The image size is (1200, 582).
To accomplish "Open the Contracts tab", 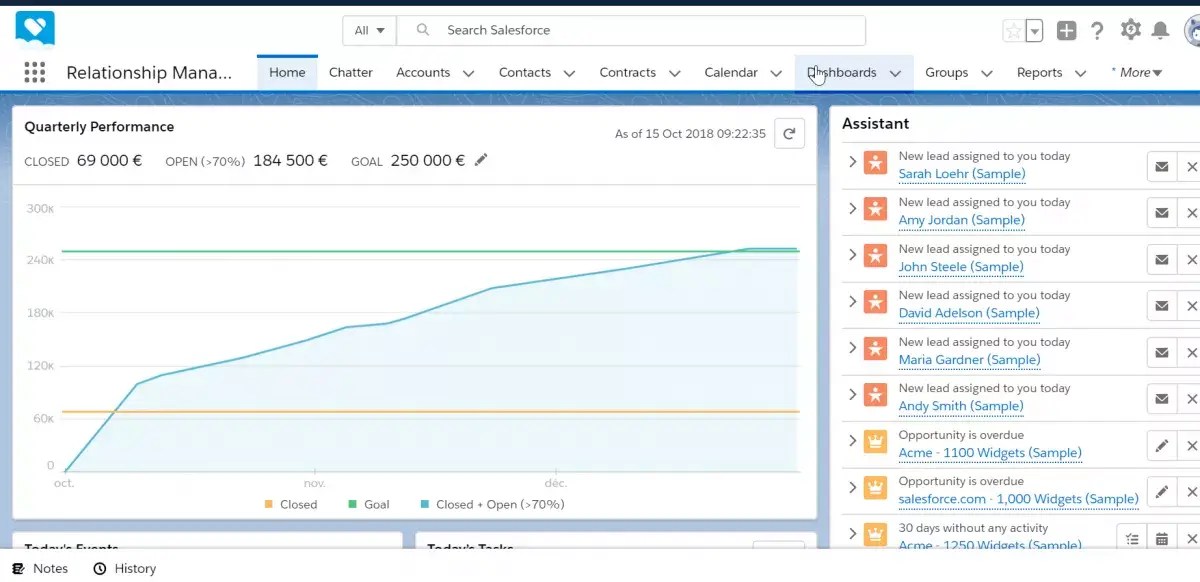I will click(x=628, y=72).
